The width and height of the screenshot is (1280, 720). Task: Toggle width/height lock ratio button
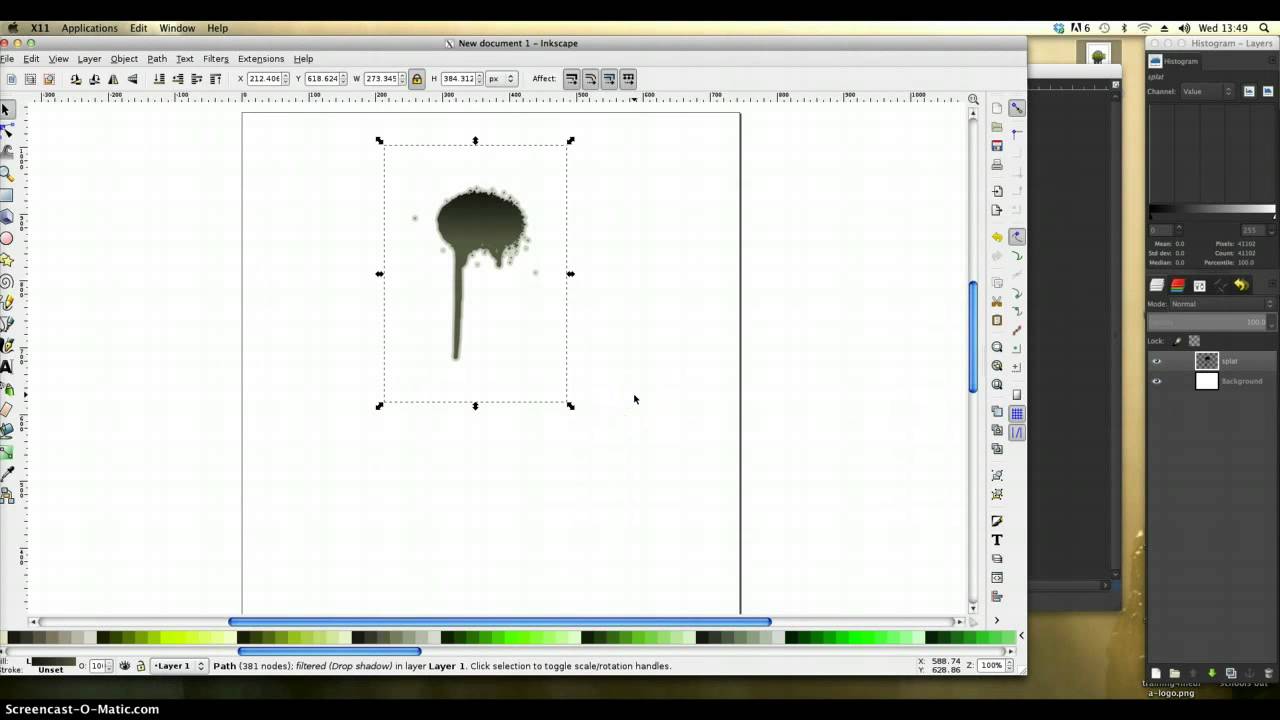417,79
